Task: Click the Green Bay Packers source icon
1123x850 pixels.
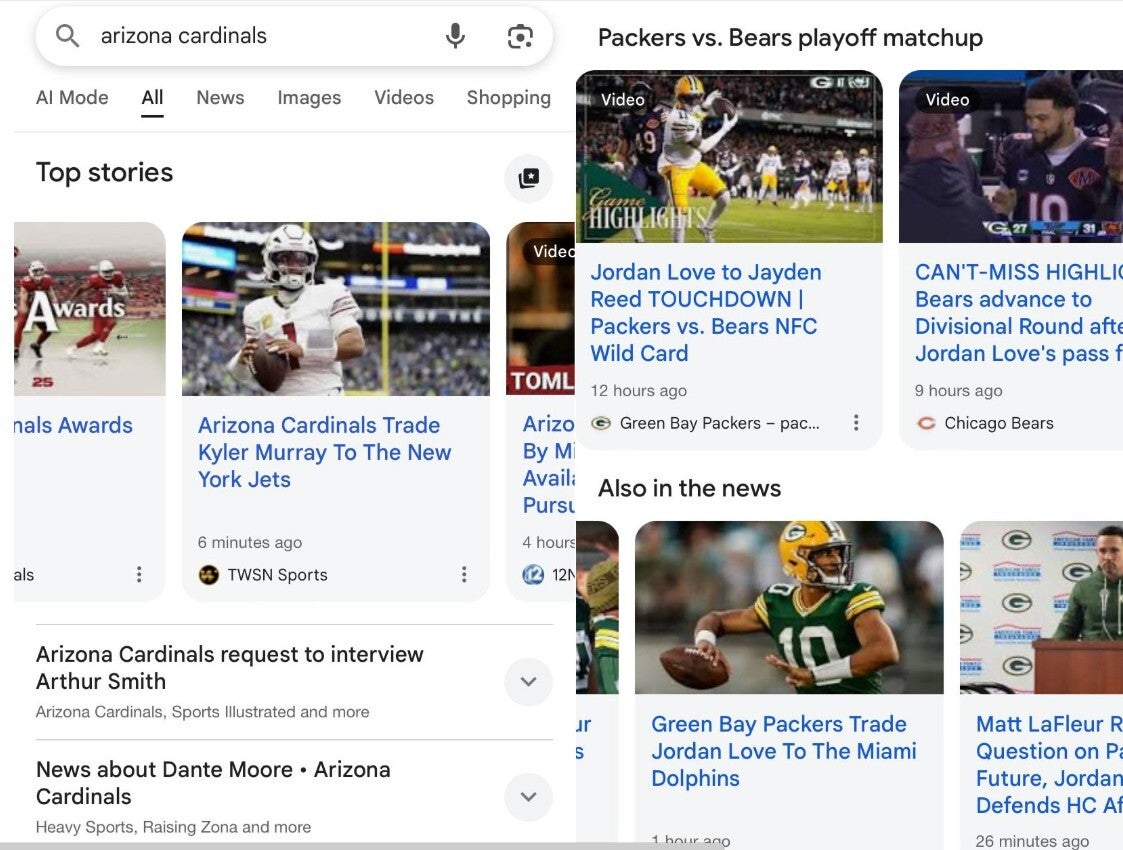Action: pyautogui.click(x=600, y=423)
